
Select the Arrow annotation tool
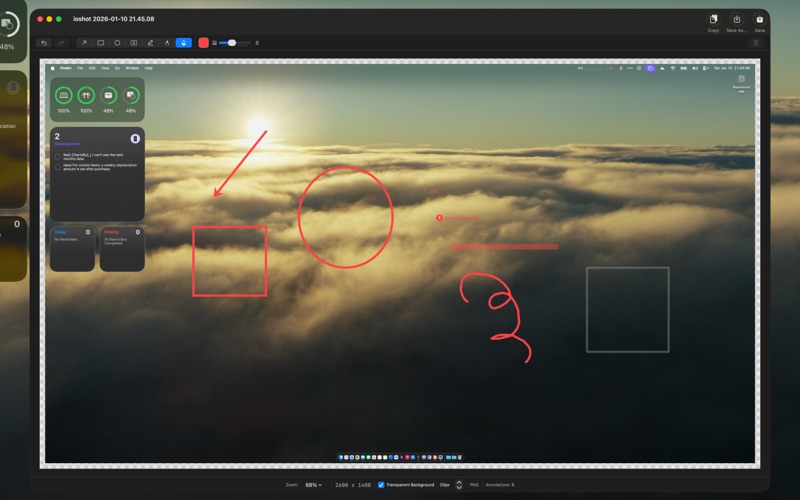84,43
